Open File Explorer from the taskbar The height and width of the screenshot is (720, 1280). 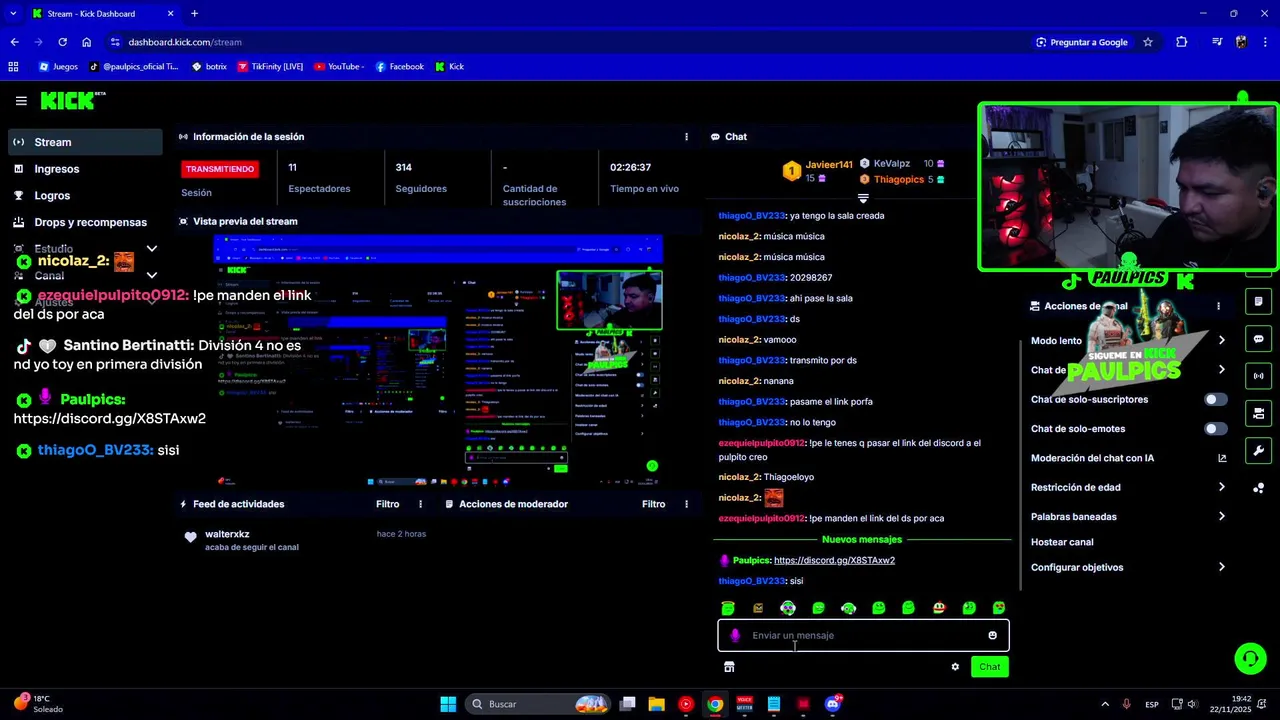tap(656, 704)
